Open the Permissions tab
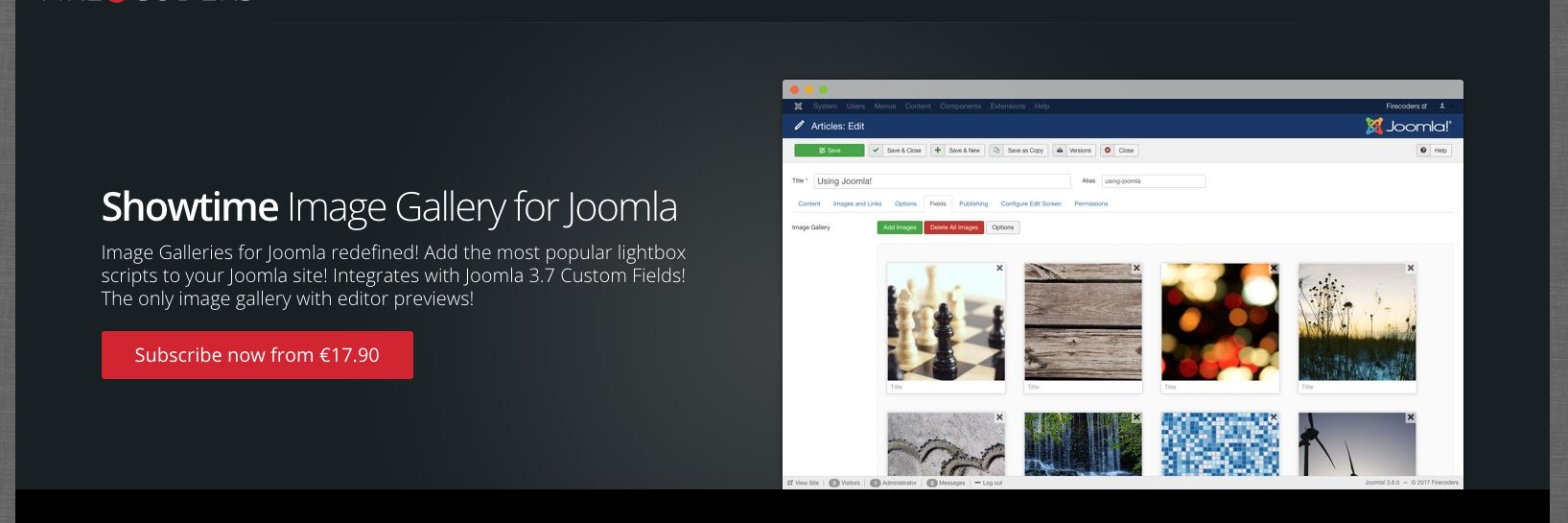This screenshot has height=523, width=1568. (x=1090, y=203)
